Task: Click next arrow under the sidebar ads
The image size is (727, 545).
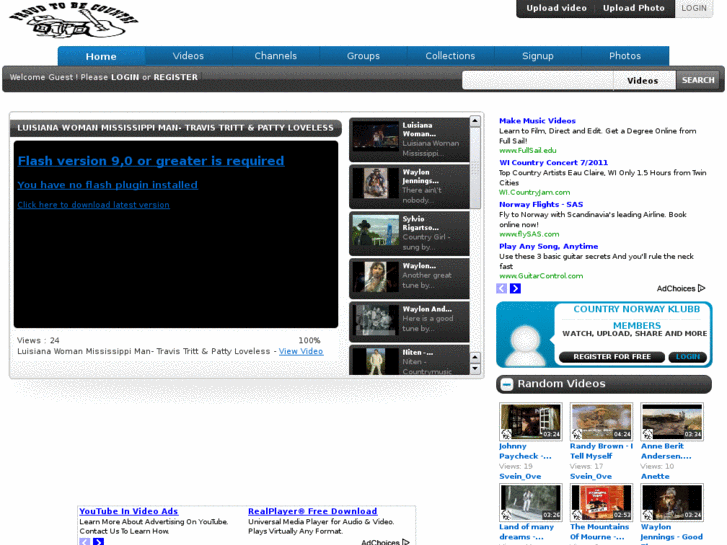Action: [x=515, y=289]
